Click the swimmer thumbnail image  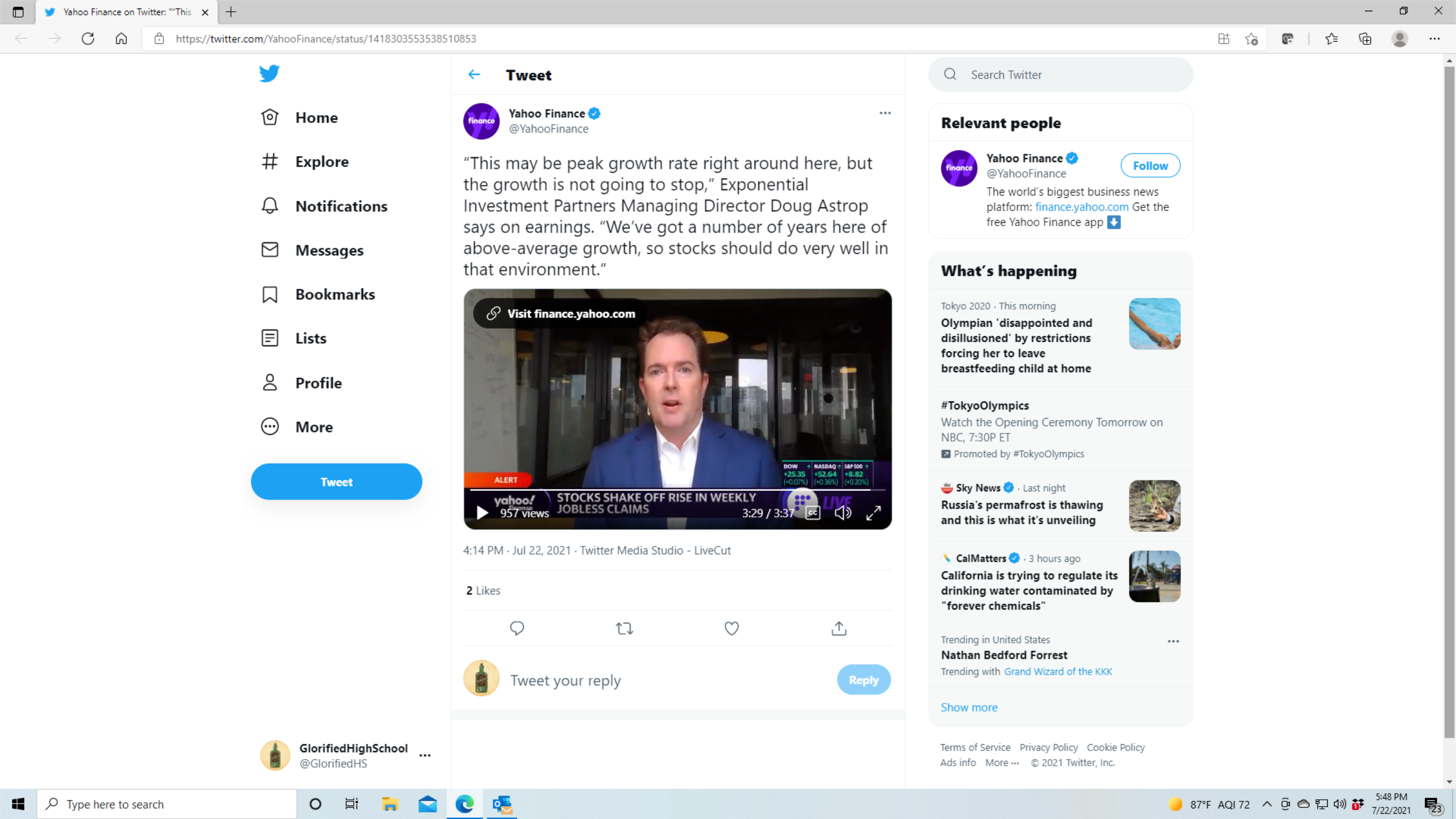coord(1155,324)
